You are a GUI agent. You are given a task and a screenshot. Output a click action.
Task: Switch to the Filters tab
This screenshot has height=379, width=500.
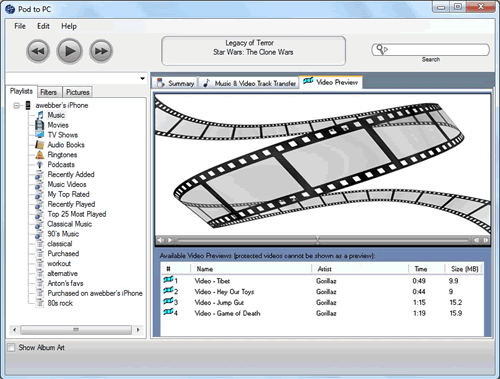pyautogui.click(x=49, y=92)
